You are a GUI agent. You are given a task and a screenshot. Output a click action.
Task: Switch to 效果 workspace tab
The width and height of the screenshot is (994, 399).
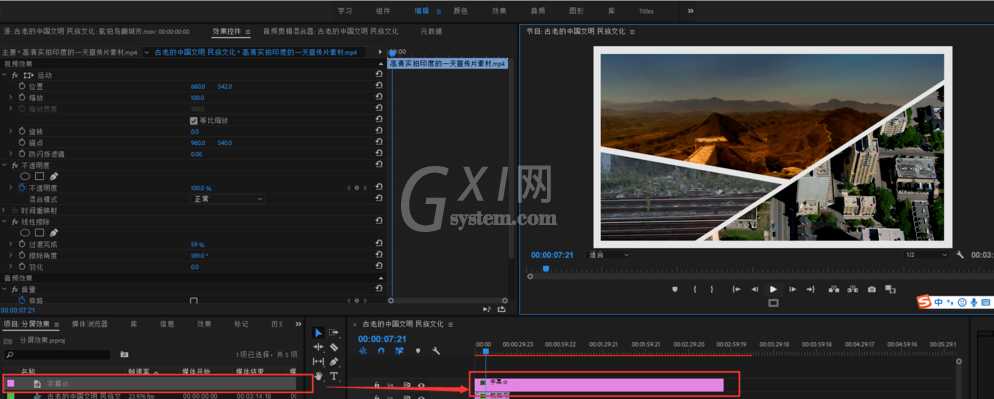pos(500,11)
